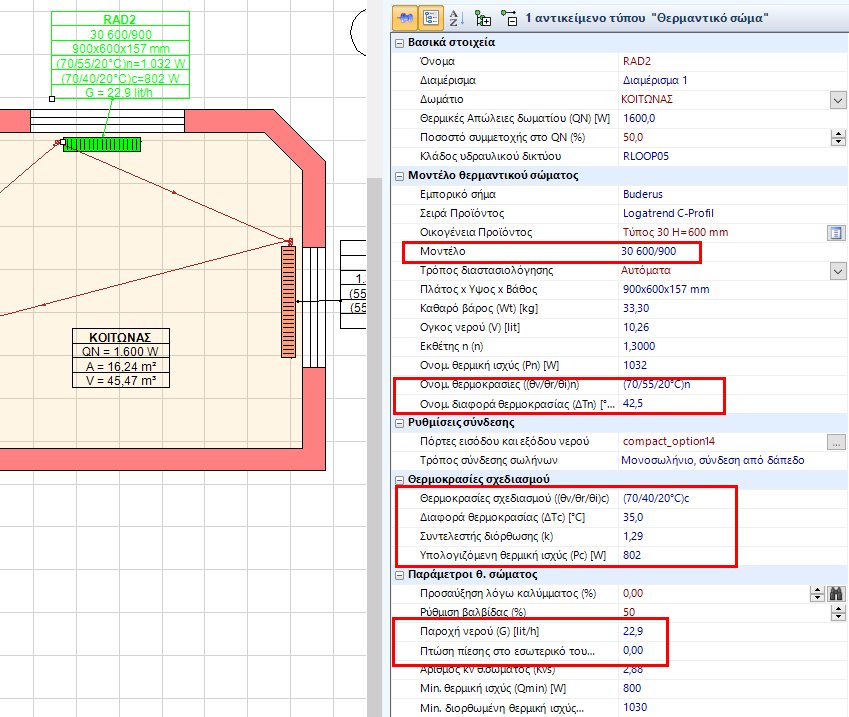Open the Δωμάτιο dropdown showing ΚΟΙΤΩΝΑΣ
This screenshot has width=849, height=717.
coord(840,99)
